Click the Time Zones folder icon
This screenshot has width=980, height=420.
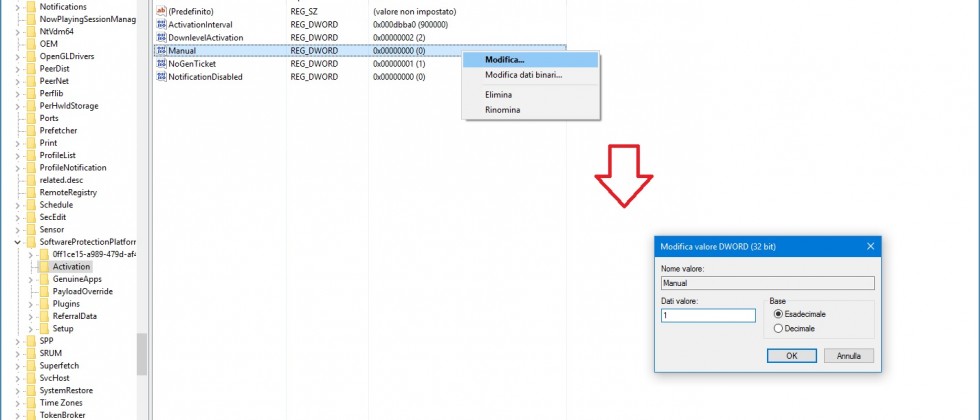coord(31,403)
